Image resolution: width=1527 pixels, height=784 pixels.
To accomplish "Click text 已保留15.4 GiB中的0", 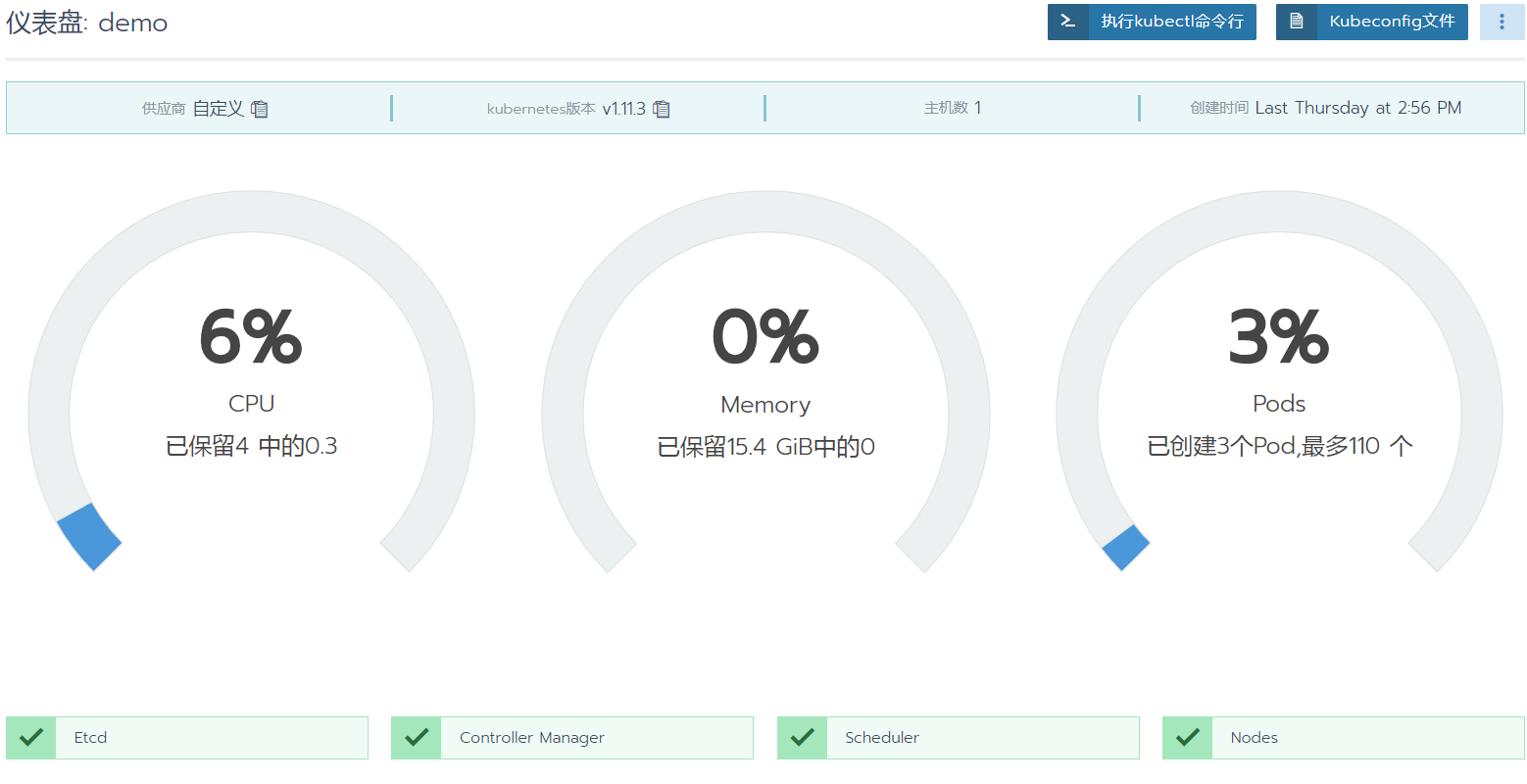I will [765, 448].
